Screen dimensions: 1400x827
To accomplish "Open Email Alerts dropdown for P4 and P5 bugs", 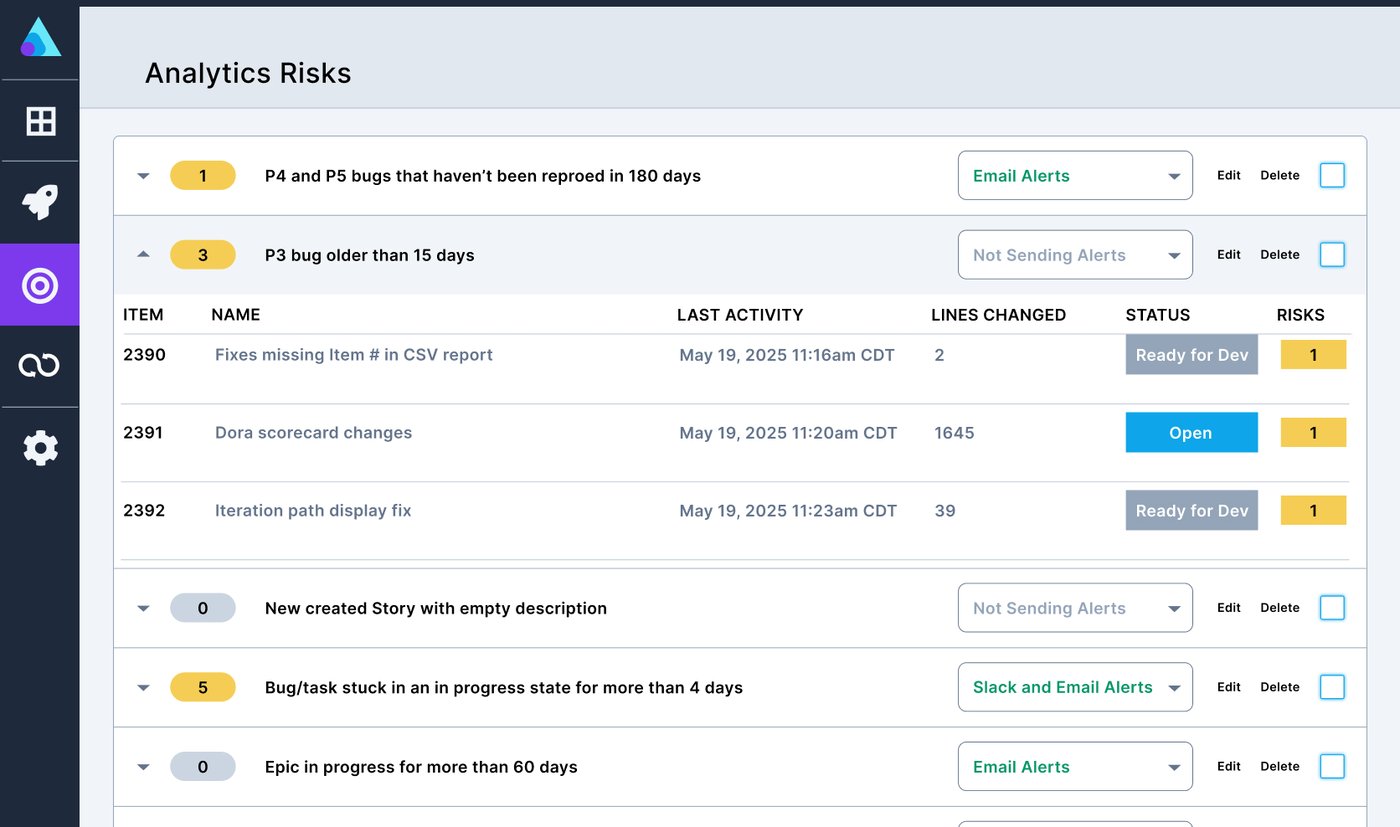I will pyautogui.click(x=1075, y=176).
